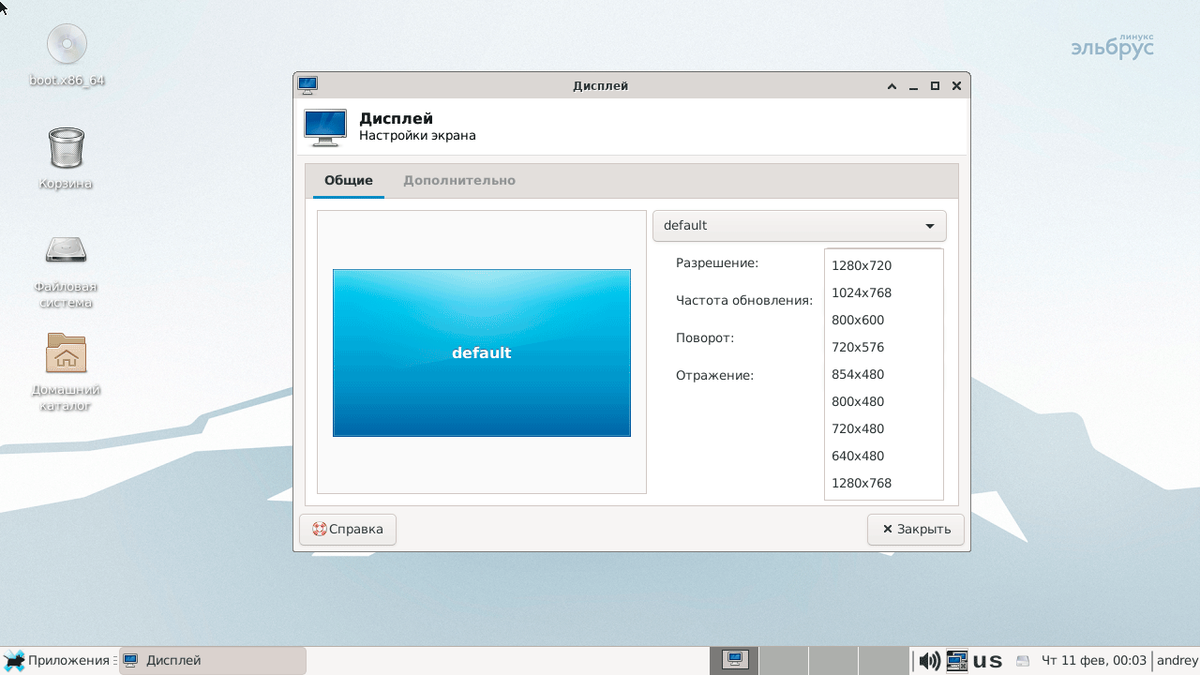Close the Дисплей window with titlebar X

pyautogui.click(x=957, y=87)
